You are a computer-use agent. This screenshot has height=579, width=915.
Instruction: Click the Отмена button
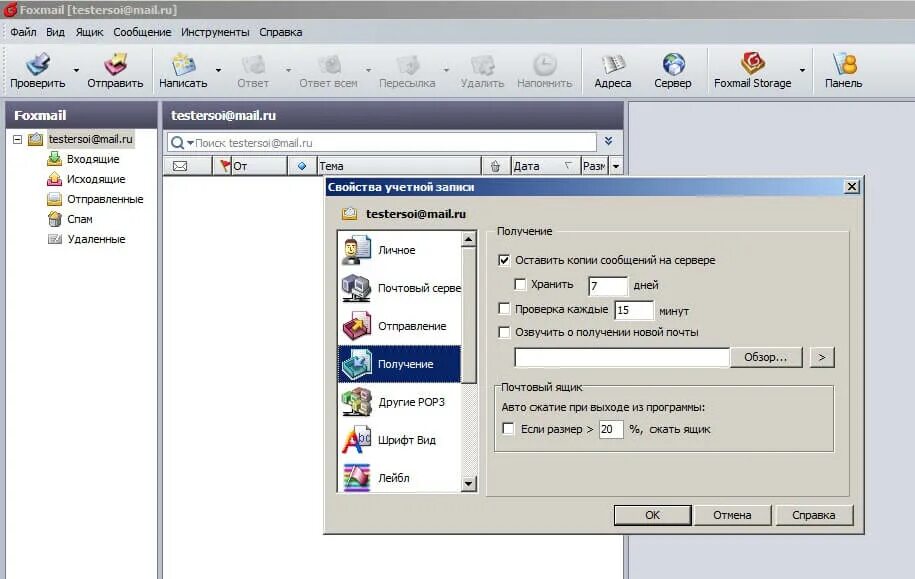tap(732, 515)
